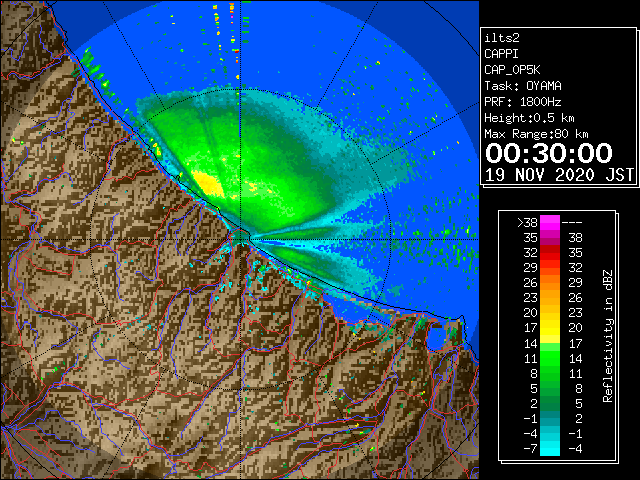The image size is (640, 480).
Task: Select the 'Height:0.5 km' value
Action: coord(529,118)
